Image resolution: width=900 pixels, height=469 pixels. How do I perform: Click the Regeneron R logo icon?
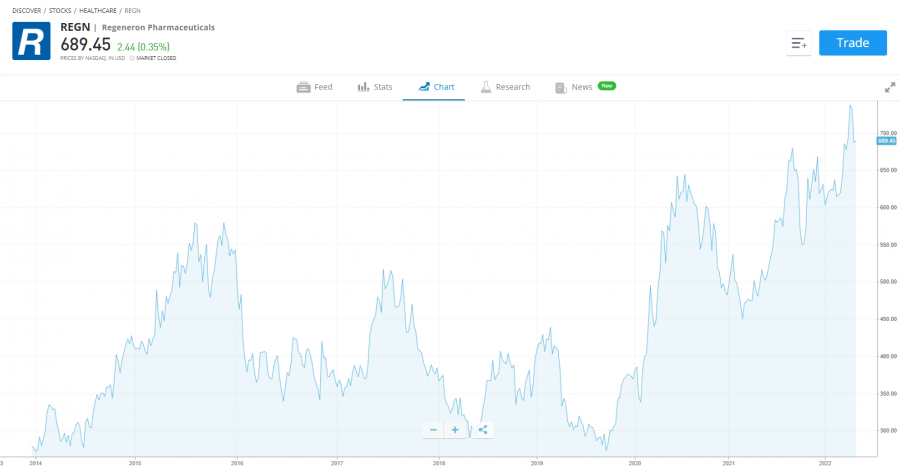point(31,41)
